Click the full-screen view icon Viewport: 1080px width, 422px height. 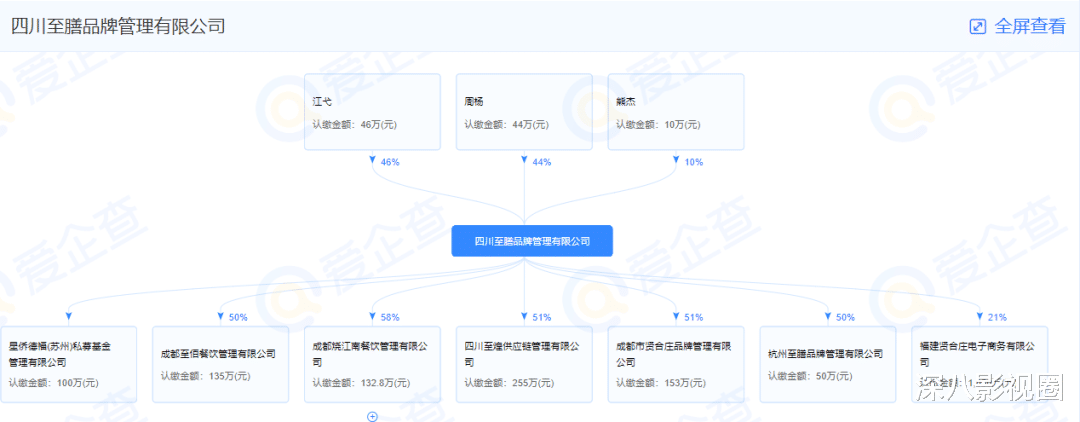point(978,26)
